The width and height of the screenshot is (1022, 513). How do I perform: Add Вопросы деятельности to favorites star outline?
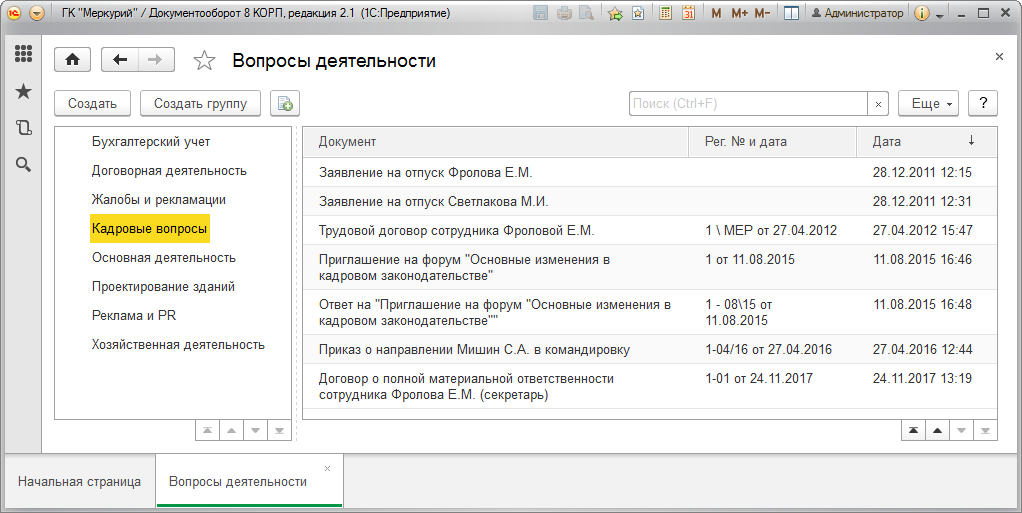pos(205,61)
